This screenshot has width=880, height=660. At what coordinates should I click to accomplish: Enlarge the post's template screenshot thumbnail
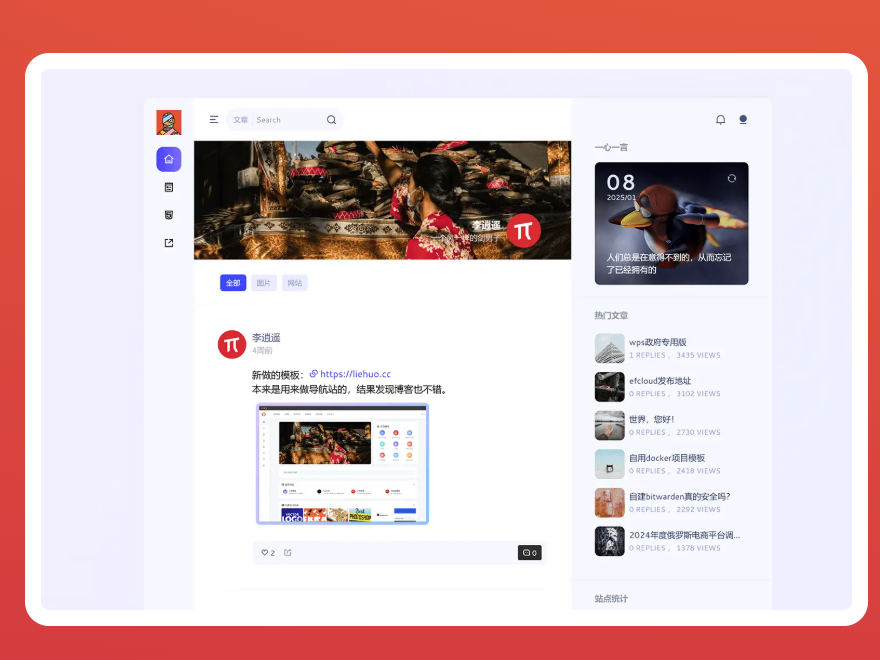pos(342,464)
